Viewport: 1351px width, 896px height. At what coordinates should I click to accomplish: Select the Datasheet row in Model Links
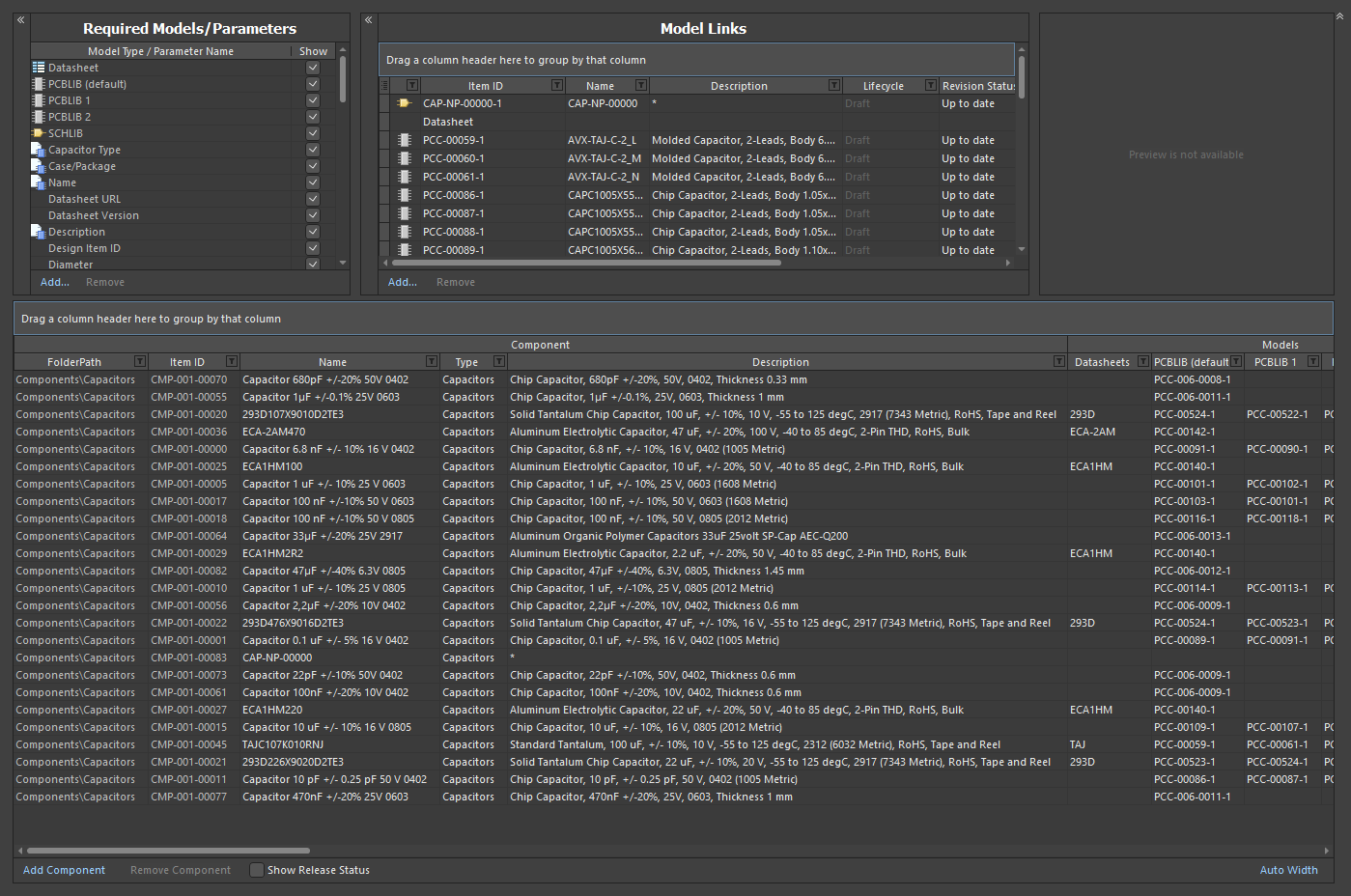click(697, 122)
